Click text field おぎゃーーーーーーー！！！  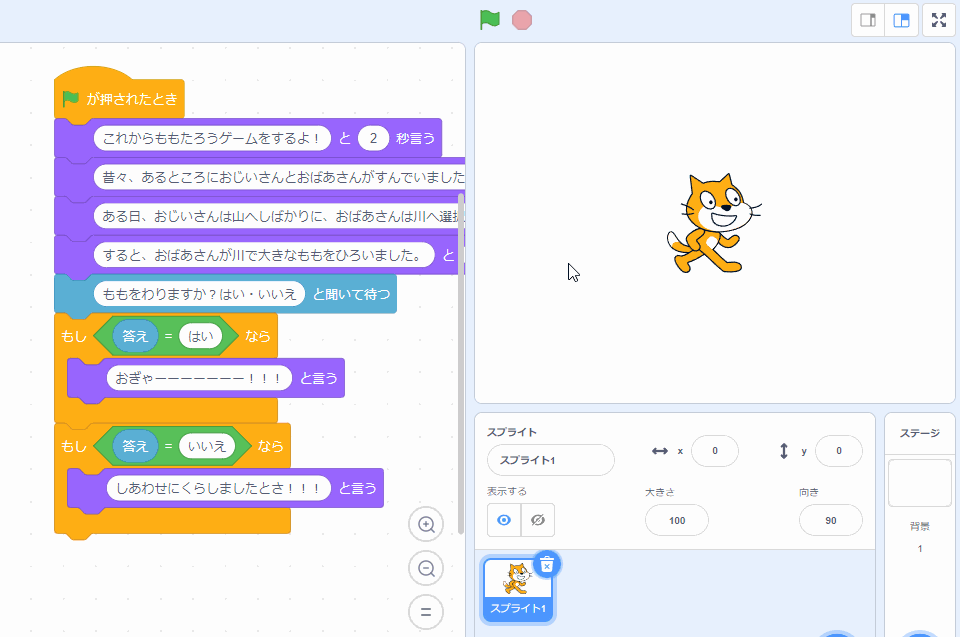(x=198, y=378)
